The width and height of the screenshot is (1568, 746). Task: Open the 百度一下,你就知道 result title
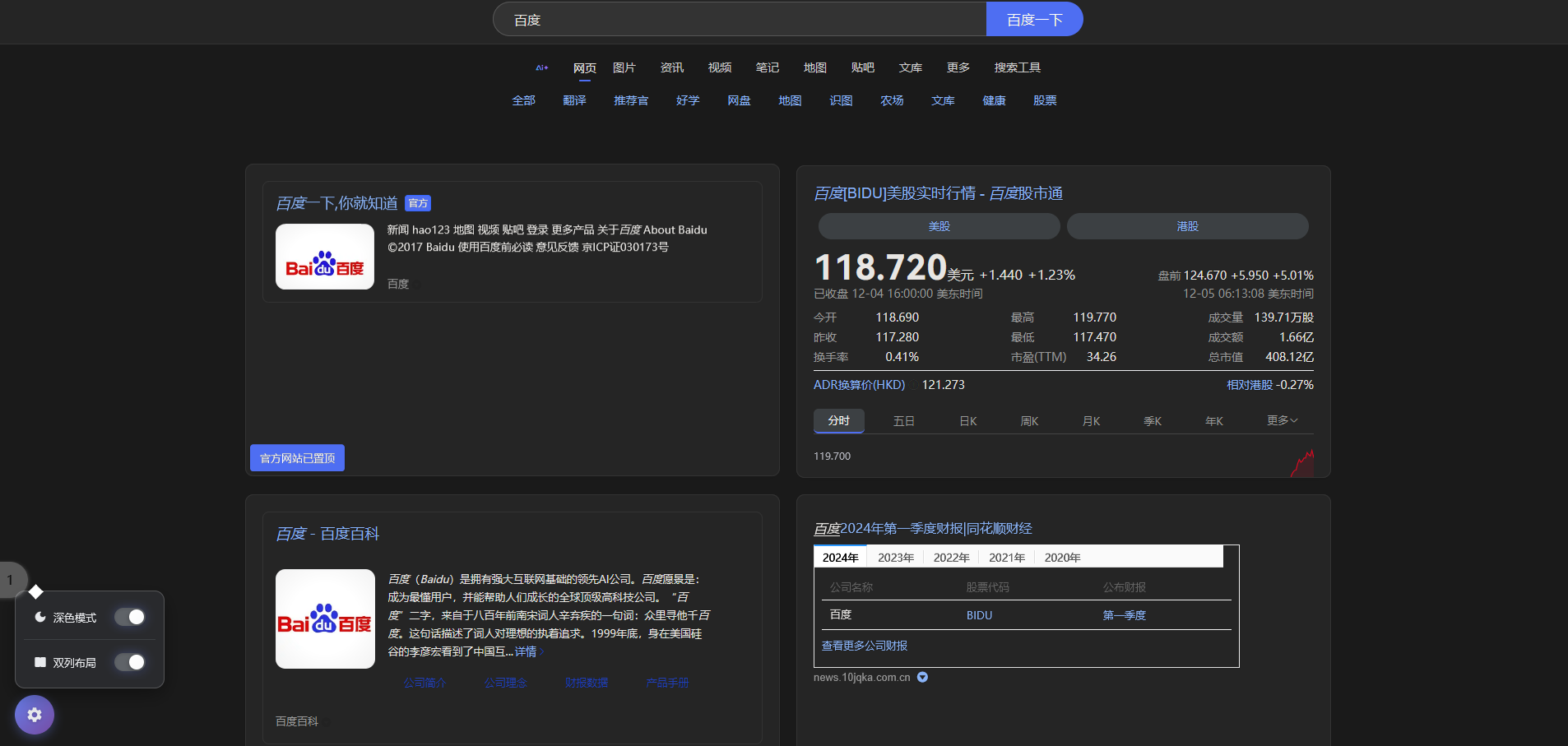click(336, 203)
